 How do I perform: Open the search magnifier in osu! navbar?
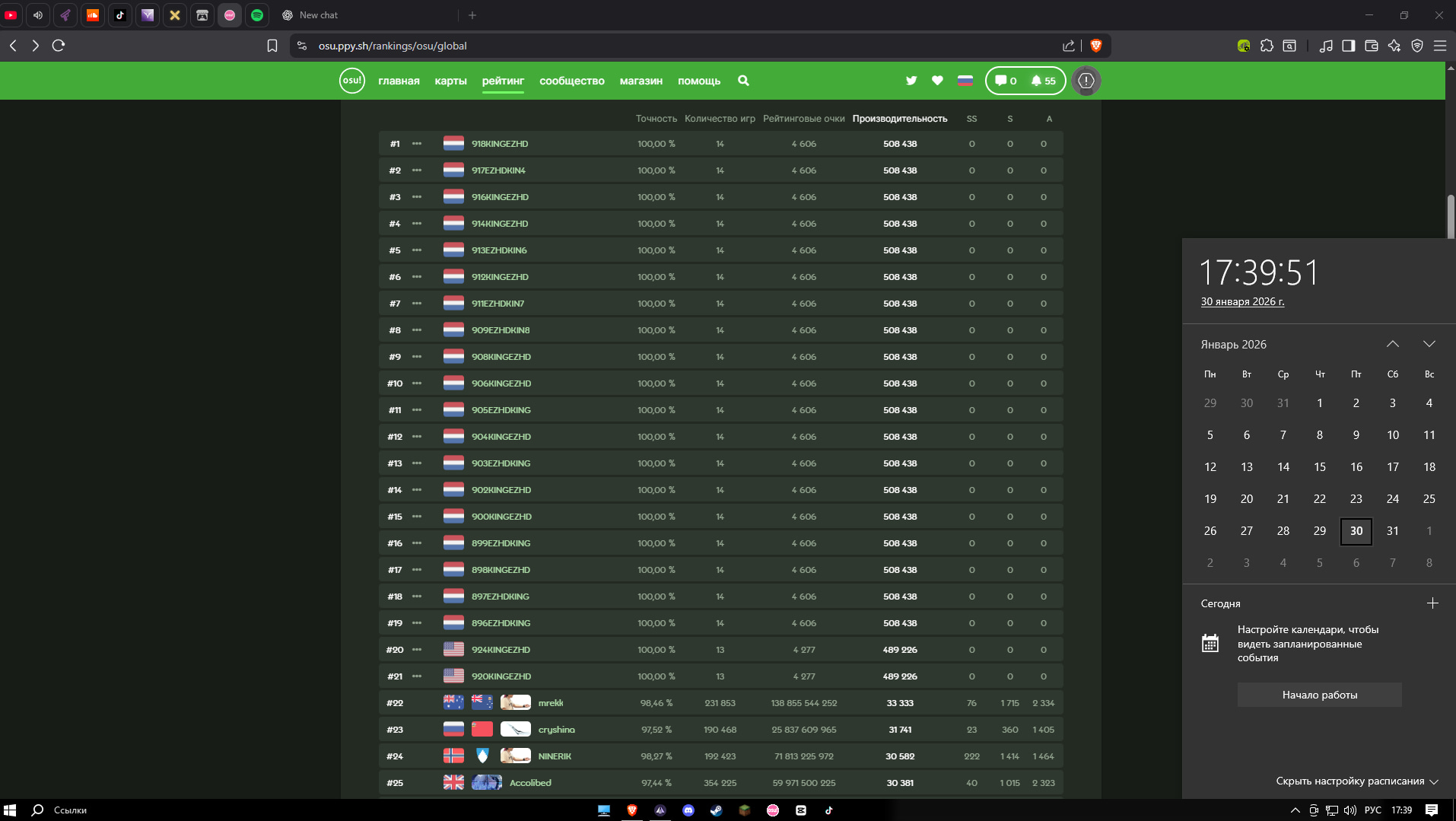point(743,81)
